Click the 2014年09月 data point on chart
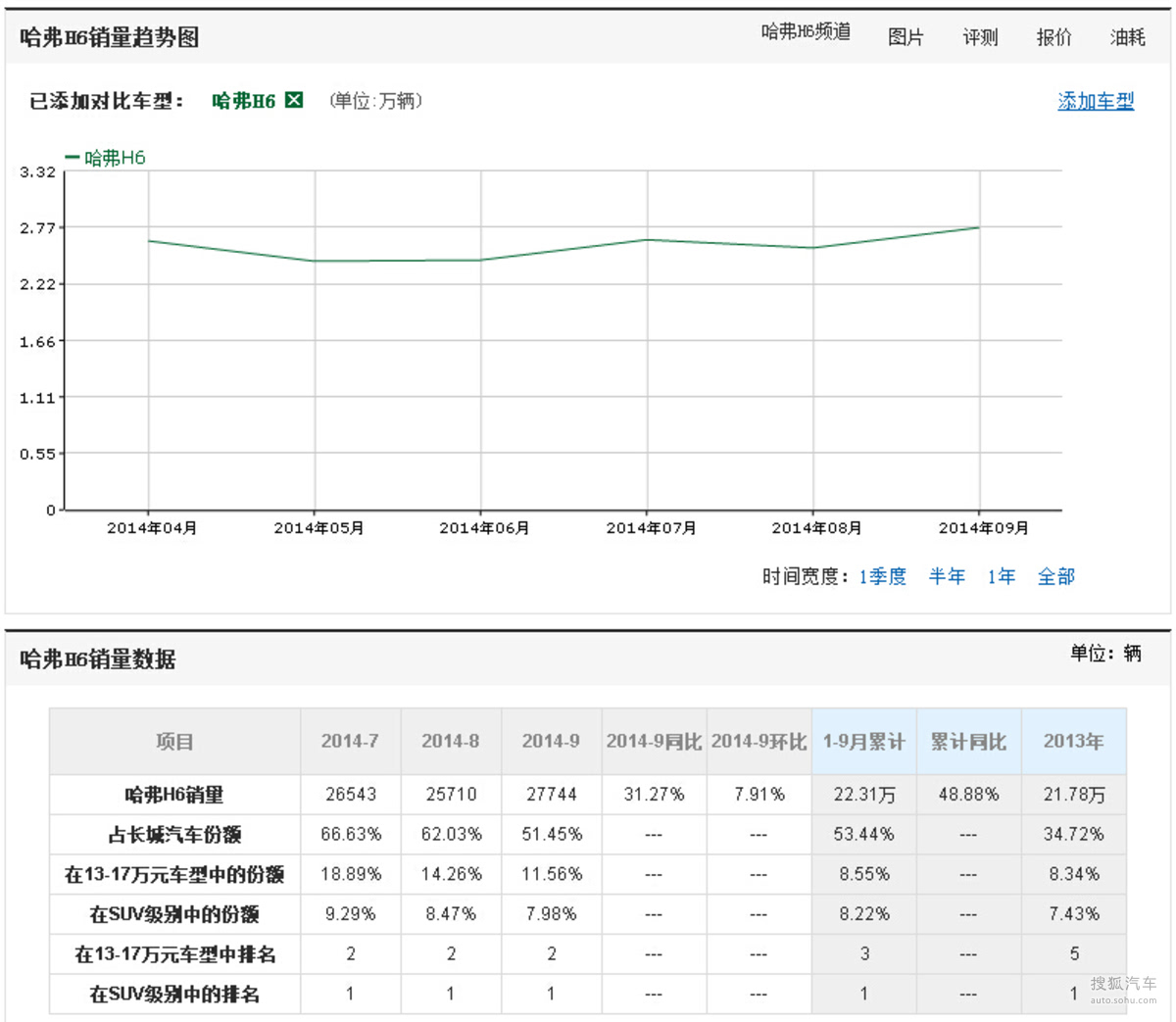The image size is (1176, 1022). point(979,227)
